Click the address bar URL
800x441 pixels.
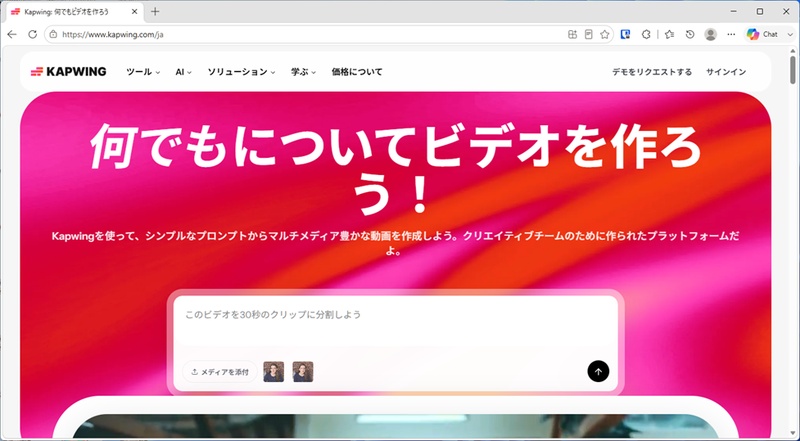pyautogui.click(x=113, y=35)
